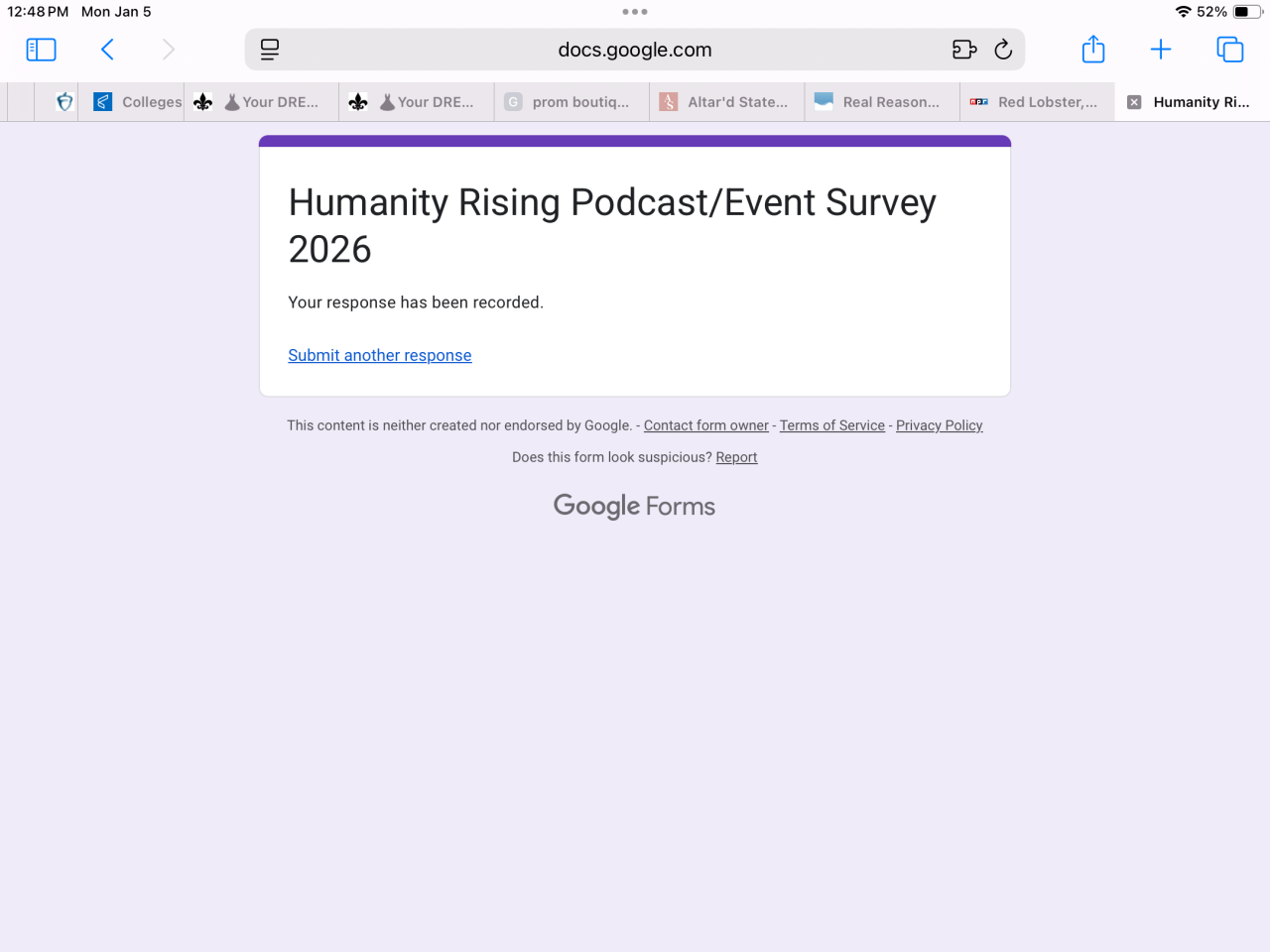Open the page menu in address bar

coord(270,50)
